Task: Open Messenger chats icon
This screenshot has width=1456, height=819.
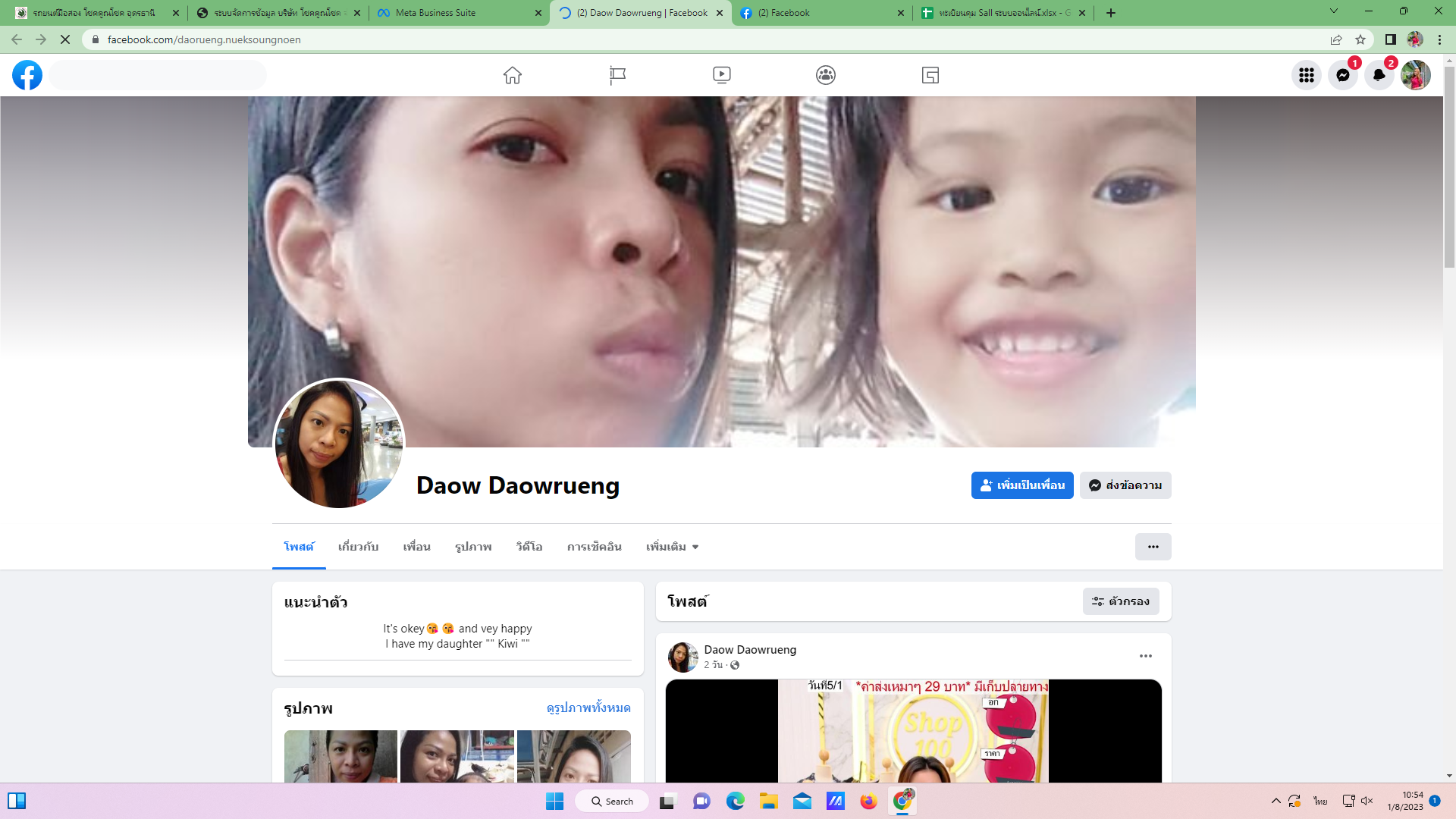Action: click(1342, 75)
